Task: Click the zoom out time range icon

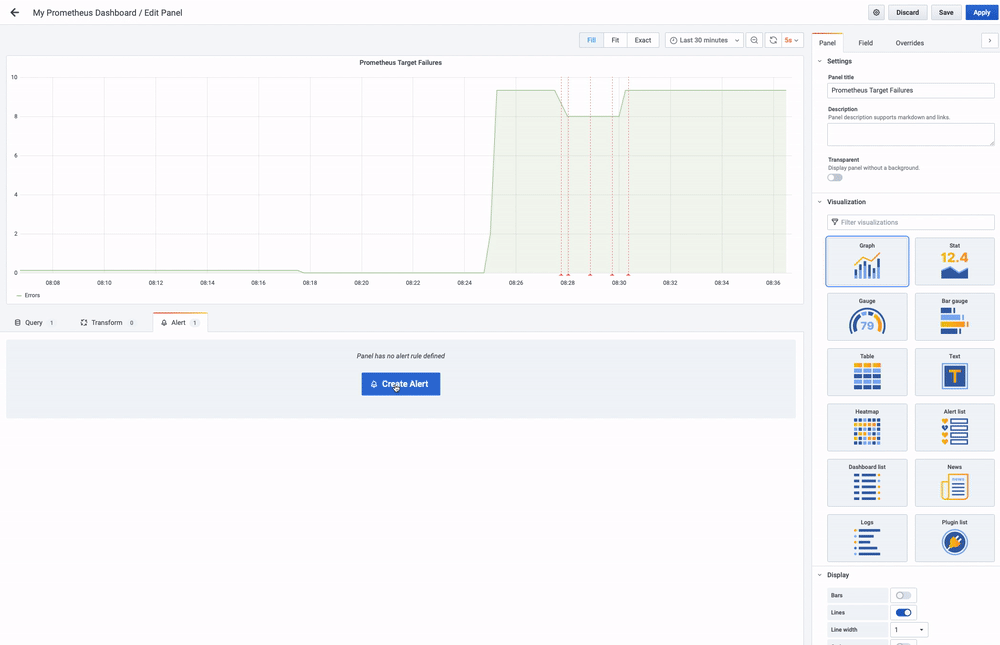Action: click(754, 40)
